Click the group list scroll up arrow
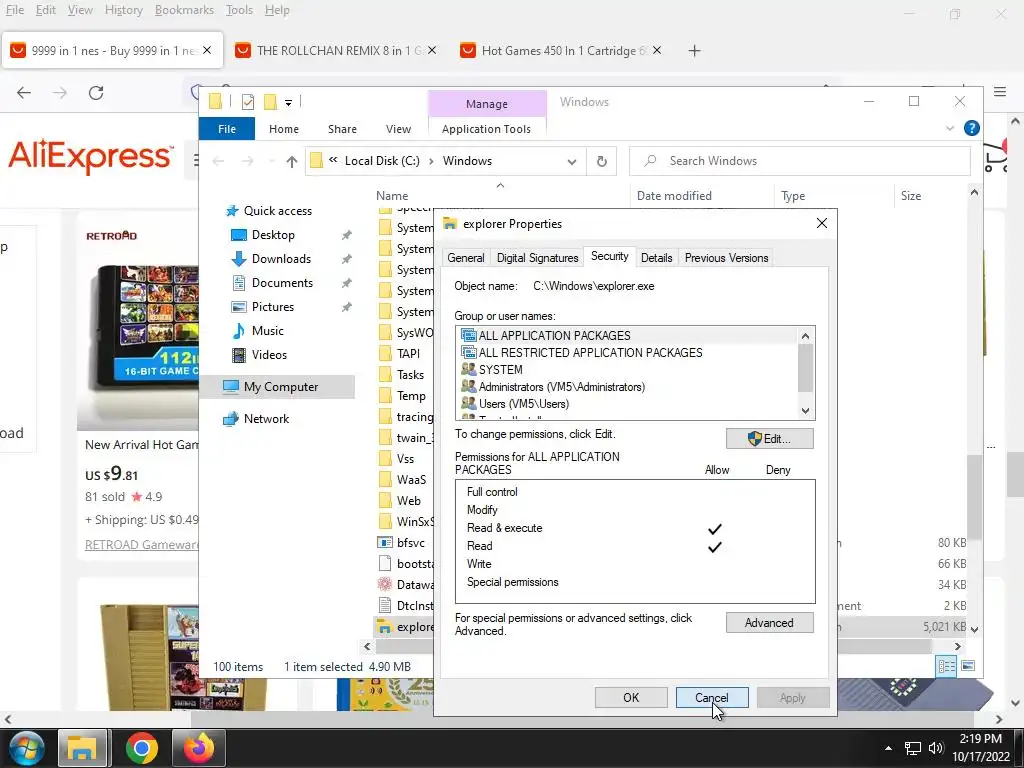Viewport: 1024px width, 768px height. [805, 336]
